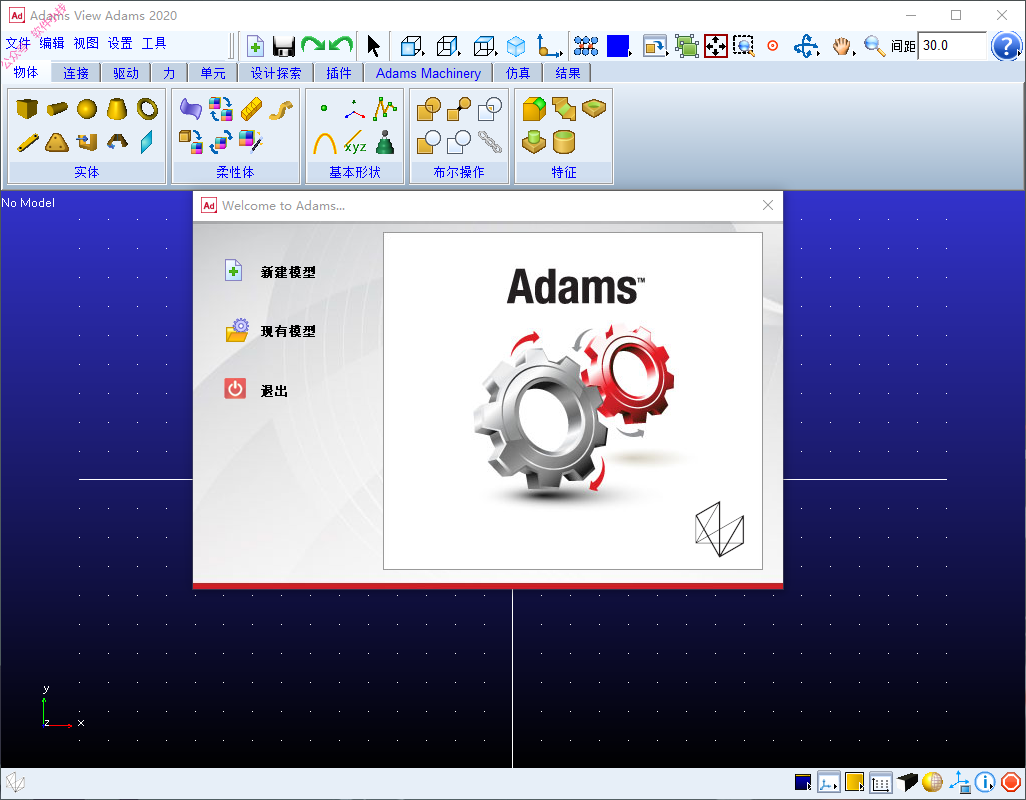
Task: Click the red center target icon
Action: pos(773,46)
